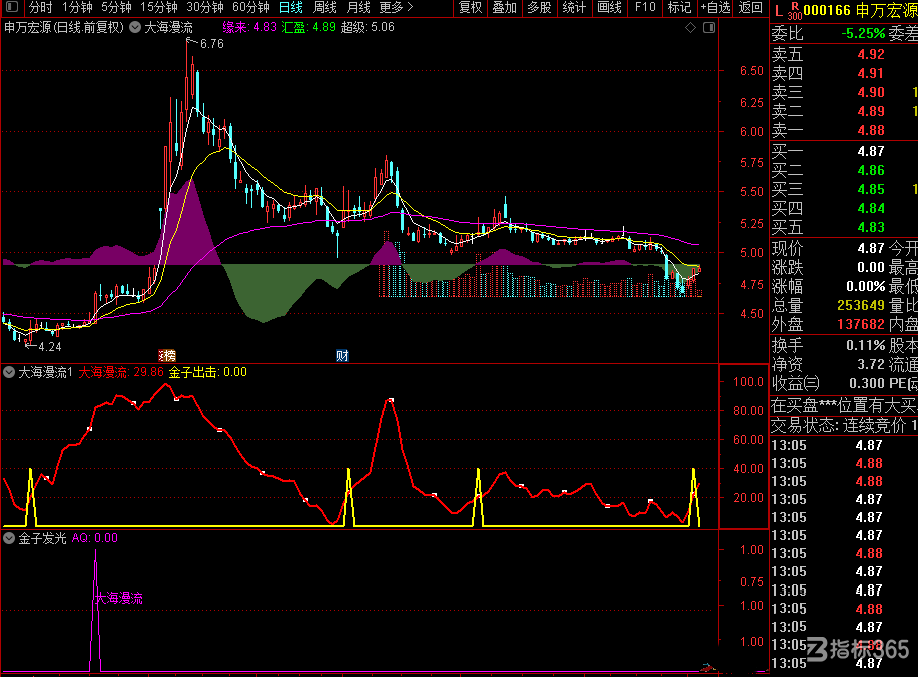Click the 委比 -5.25% value

pos(863,34)
